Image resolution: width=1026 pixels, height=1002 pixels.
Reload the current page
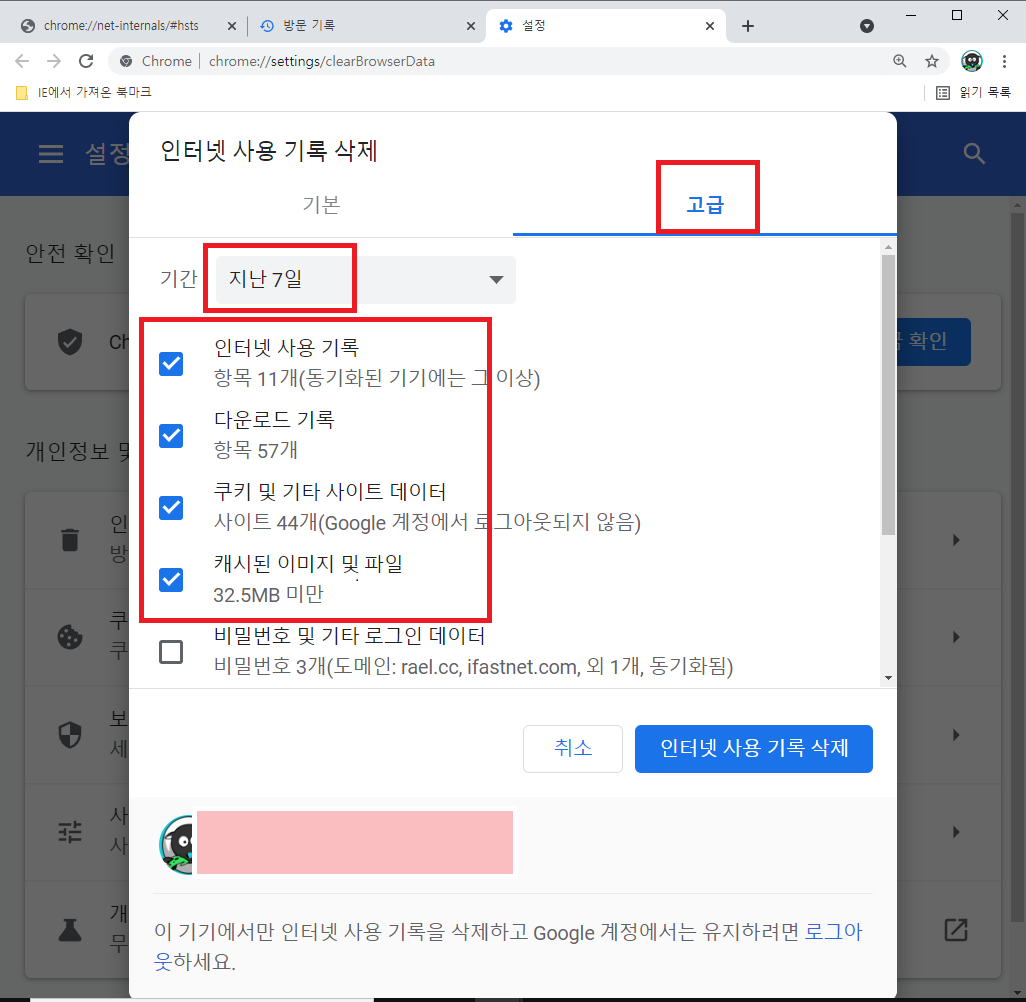click(86, 61)
